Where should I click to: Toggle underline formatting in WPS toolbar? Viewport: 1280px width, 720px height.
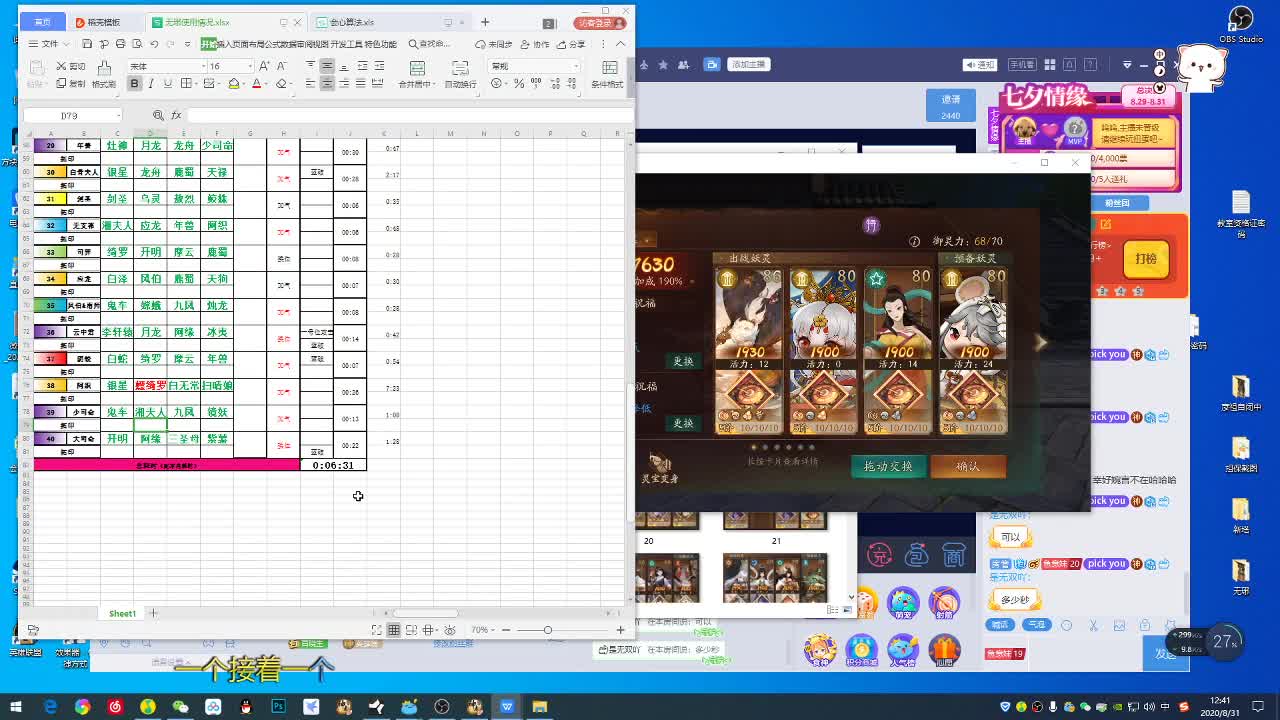click(168, 83)
